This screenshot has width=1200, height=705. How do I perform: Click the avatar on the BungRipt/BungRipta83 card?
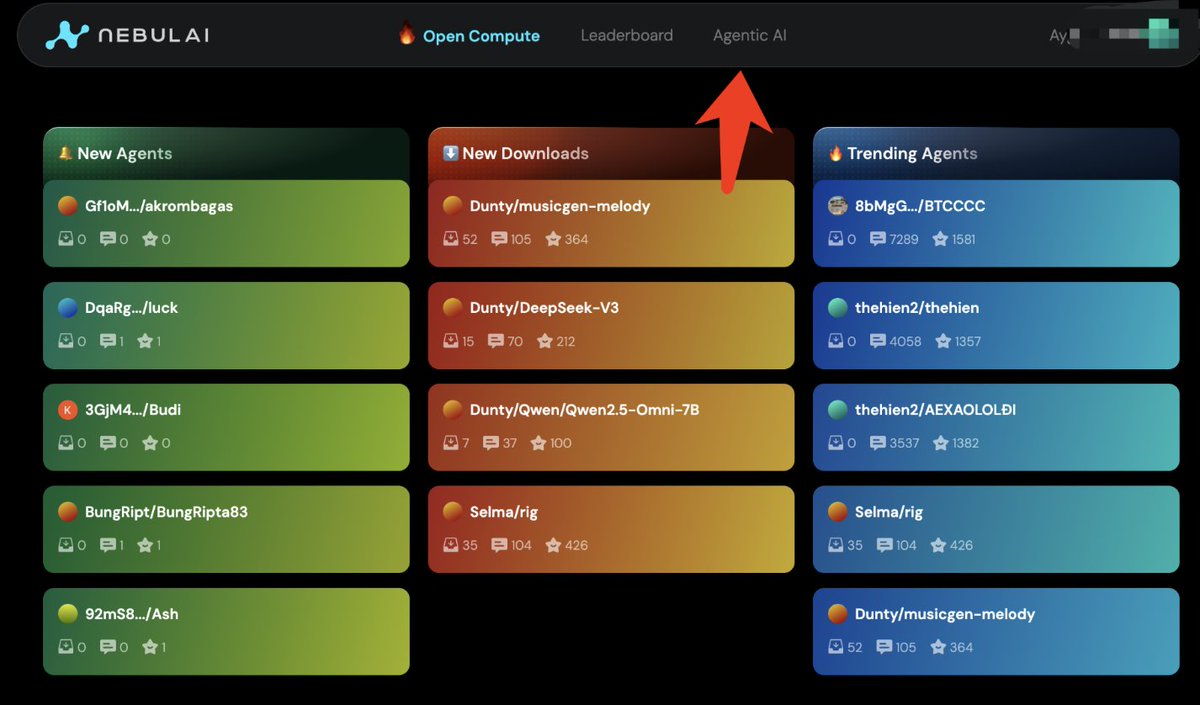point(68,512)
